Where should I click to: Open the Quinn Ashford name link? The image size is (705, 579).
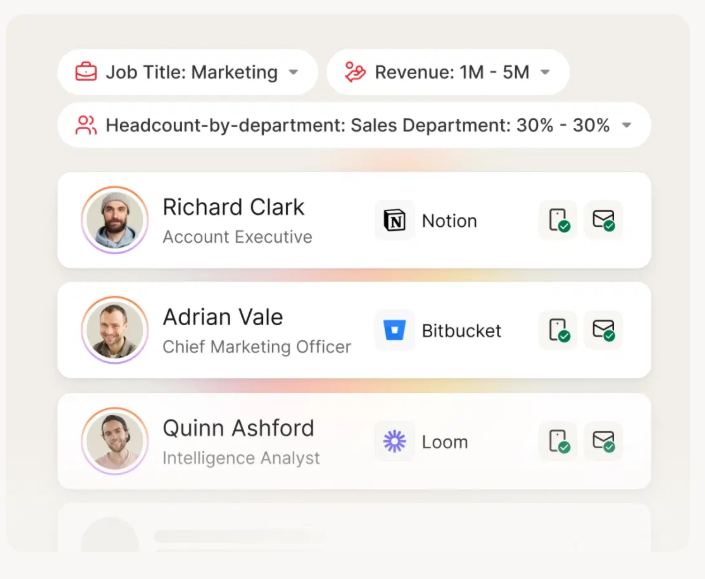[x=238, y=428]
